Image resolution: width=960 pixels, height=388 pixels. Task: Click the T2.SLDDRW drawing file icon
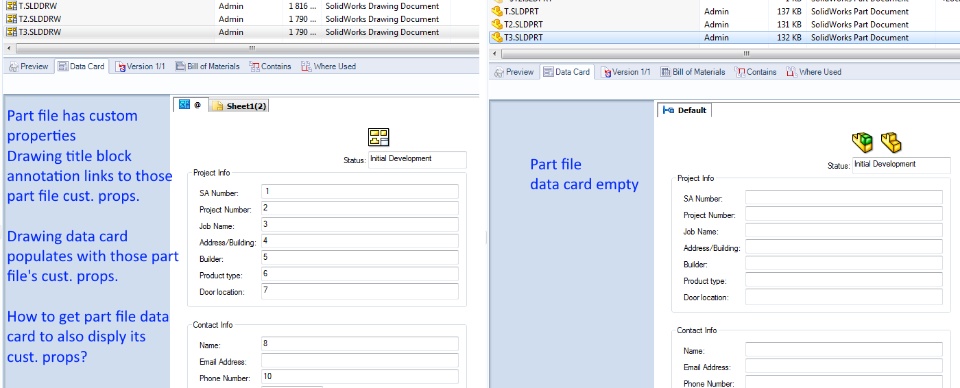(11, 19)
